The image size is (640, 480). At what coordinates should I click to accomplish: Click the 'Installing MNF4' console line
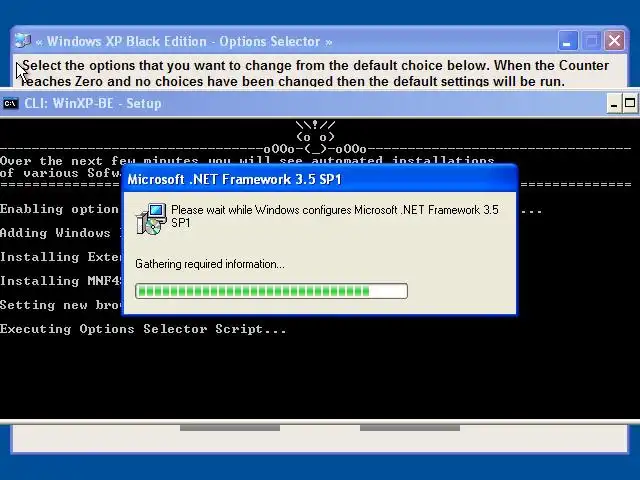coord(61,281)
